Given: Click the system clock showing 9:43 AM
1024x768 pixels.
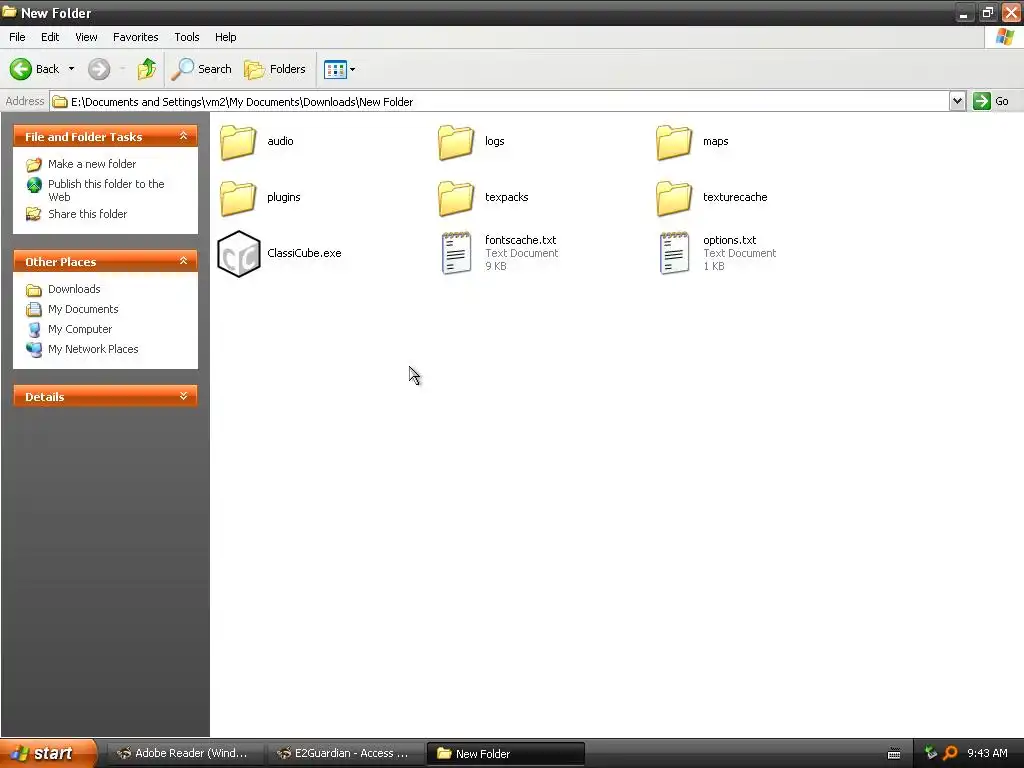Looking at the screenshot, I should click(987, 753).
